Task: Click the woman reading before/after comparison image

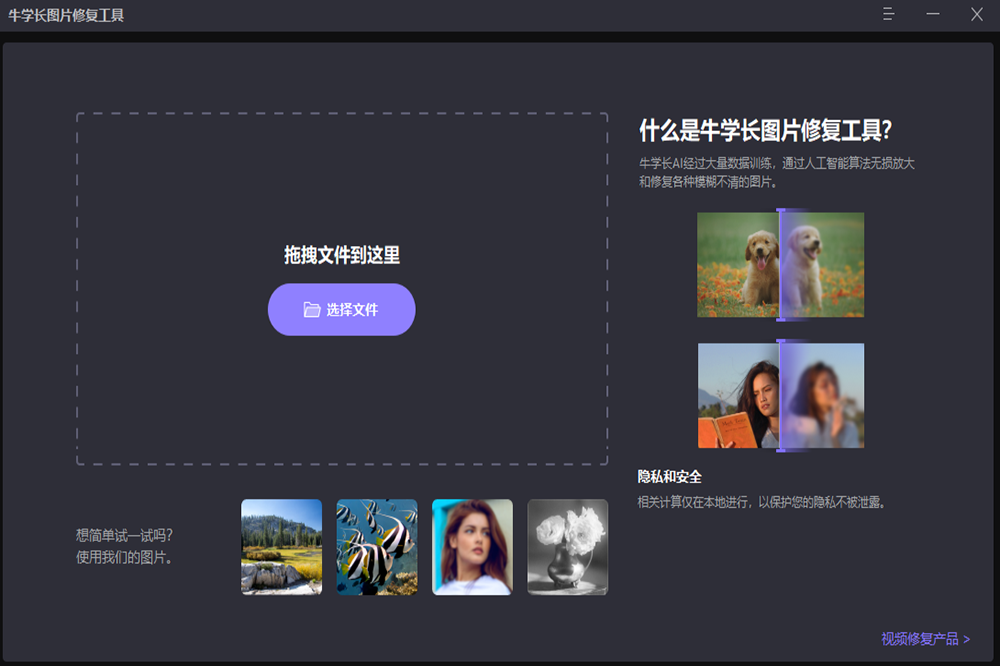Action: pyautogui.click(x=781, y=396)
